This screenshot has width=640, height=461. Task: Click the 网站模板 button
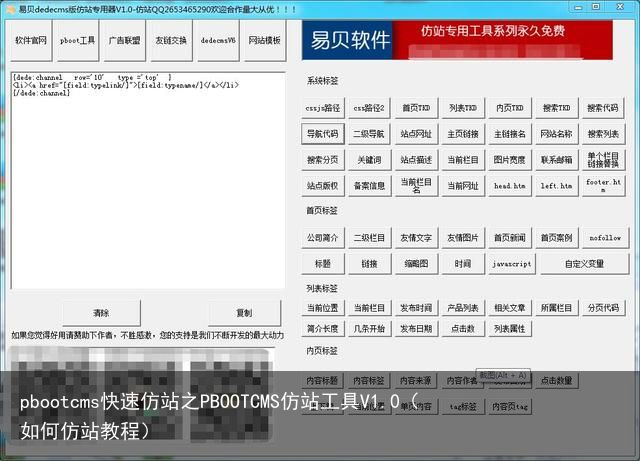point(264,40)
